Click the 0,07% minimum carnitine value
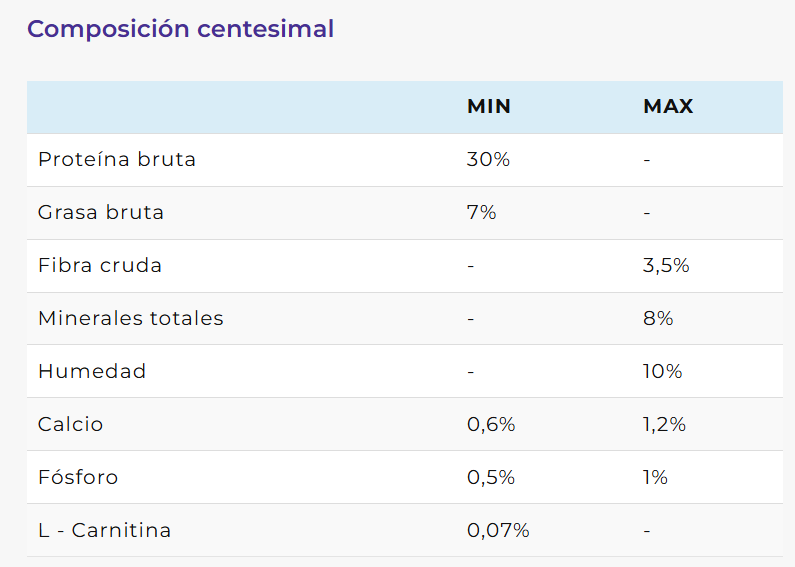This screenshot has width=795, height=567. (x=498, y=531)
